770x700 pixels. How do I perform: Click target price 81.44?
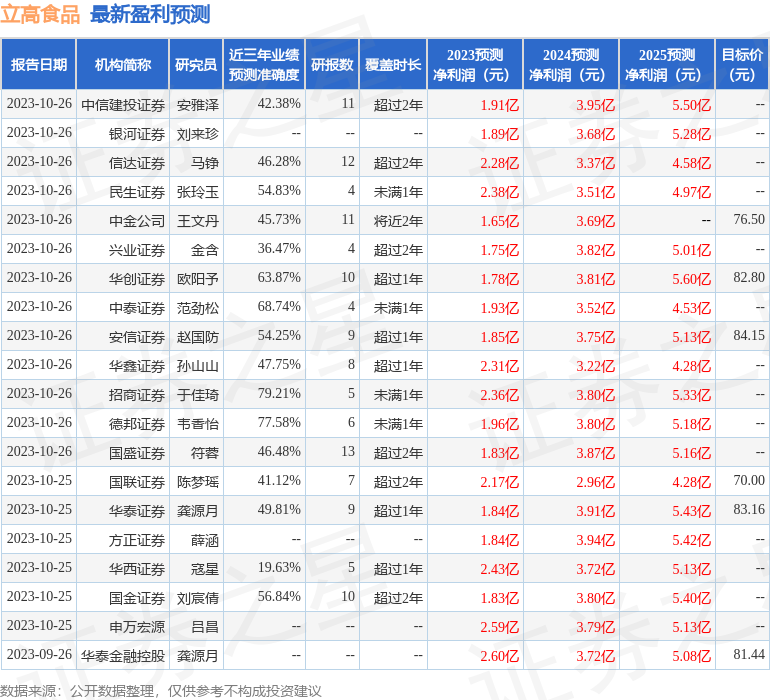point(749,654)
